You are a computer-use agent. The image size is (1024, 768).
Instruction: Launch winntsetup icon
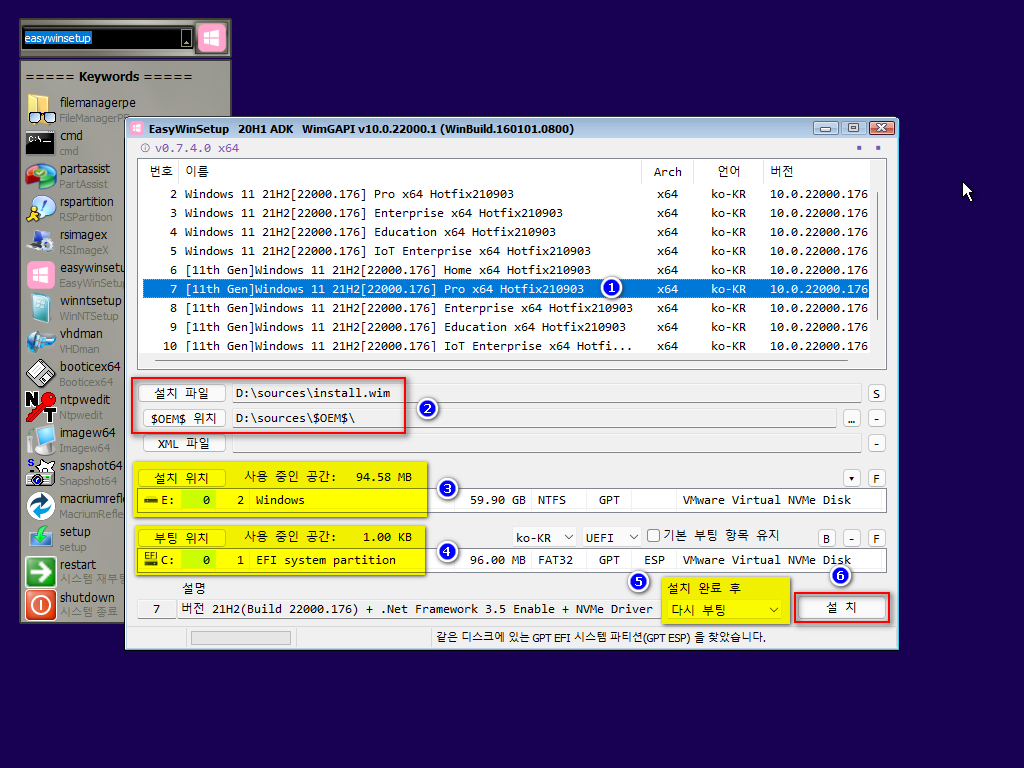[40, 308]
